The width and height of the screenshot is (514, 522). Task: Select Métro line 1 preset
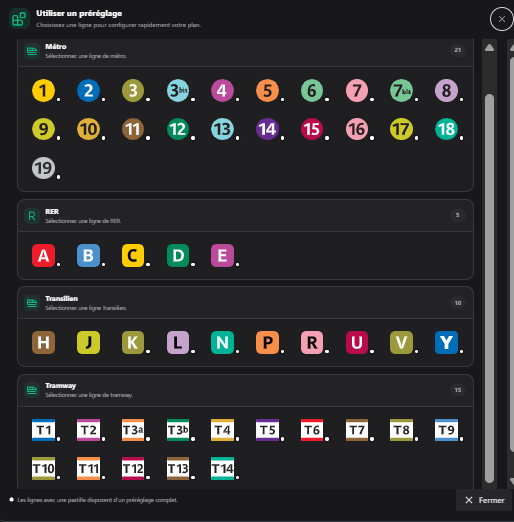(43, 90)
